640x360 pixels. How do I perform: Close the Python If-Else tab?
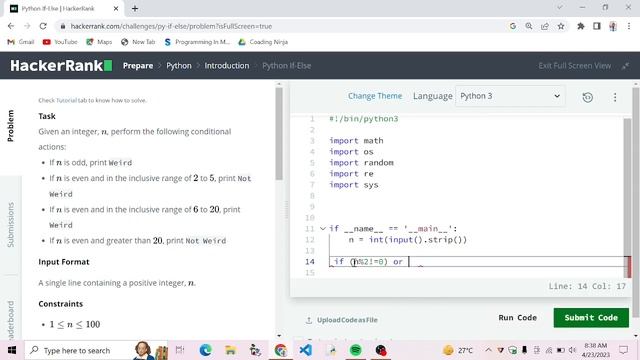coord(116,8)
